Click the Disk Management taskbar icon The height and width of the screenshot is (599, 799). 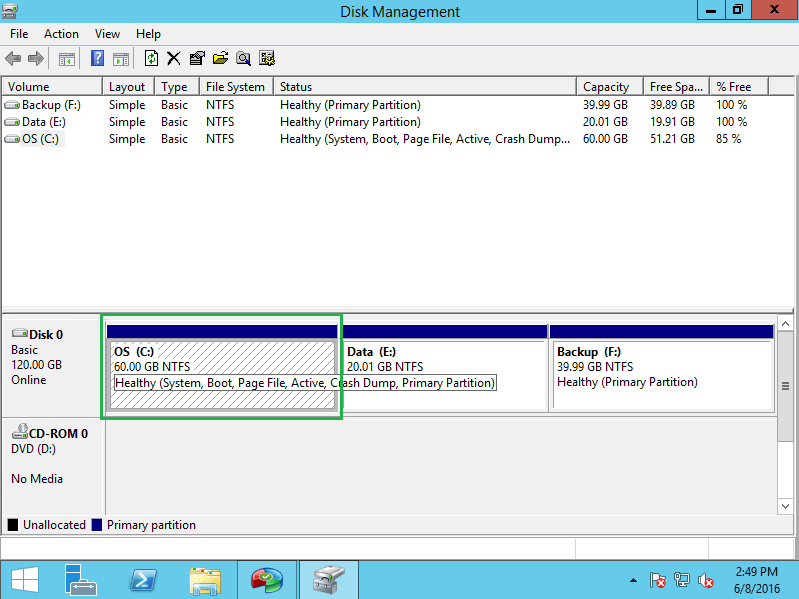point(329,580)
